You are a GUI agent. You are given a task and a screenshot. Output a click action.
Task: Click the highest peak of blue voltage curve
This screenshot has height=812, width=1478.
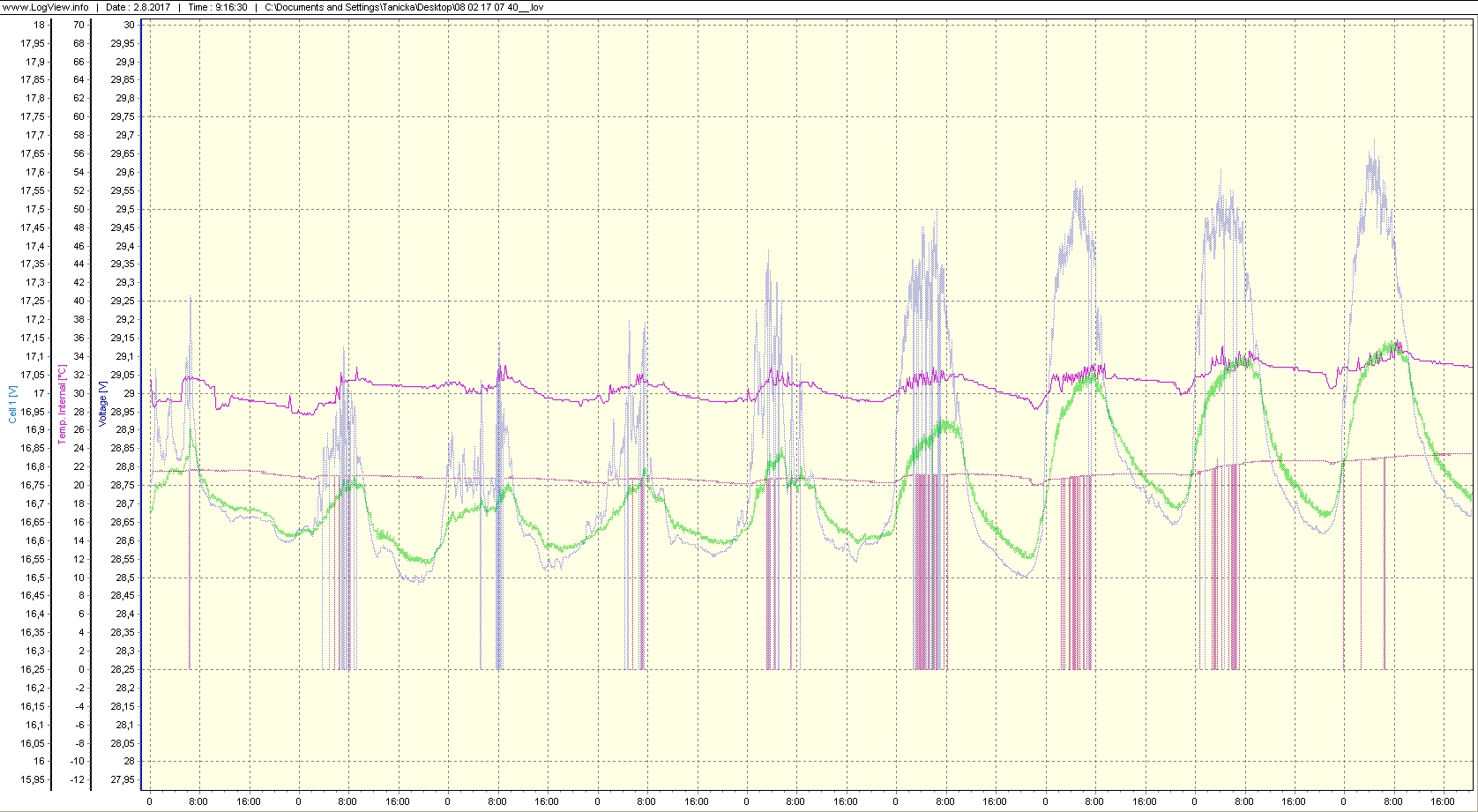[x=1373, y=141]
